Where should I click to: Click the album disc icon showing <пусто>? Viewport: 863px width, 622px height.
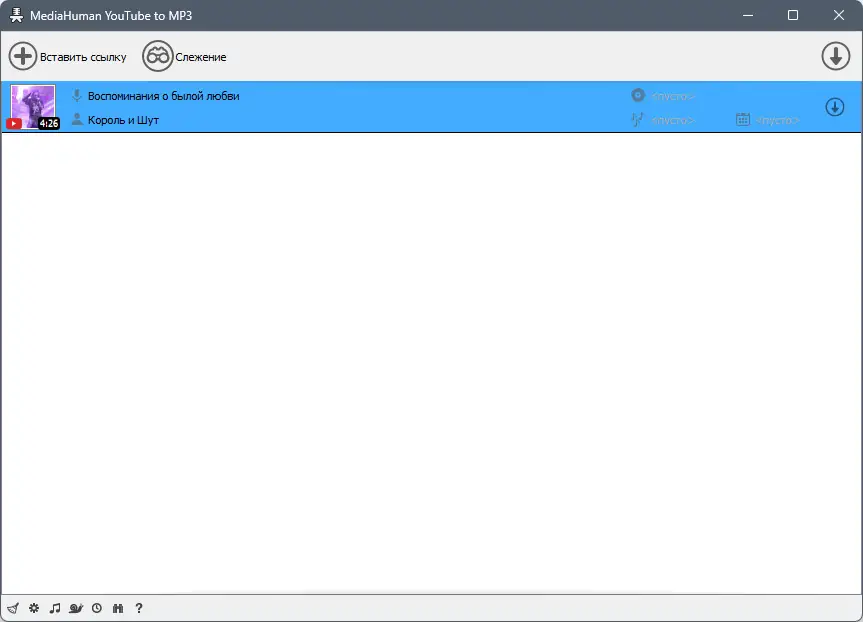tap(637, 96)
